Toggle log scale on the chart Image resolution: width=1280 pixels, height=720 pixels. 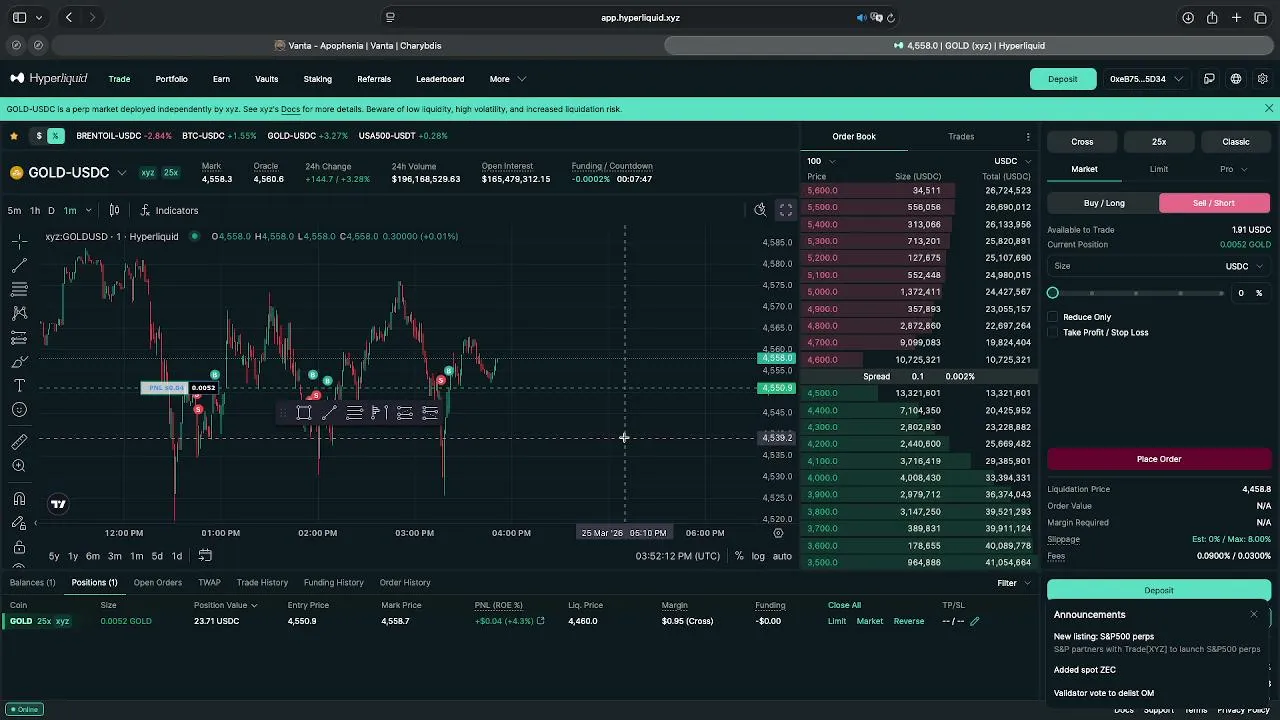coord(758,556)
